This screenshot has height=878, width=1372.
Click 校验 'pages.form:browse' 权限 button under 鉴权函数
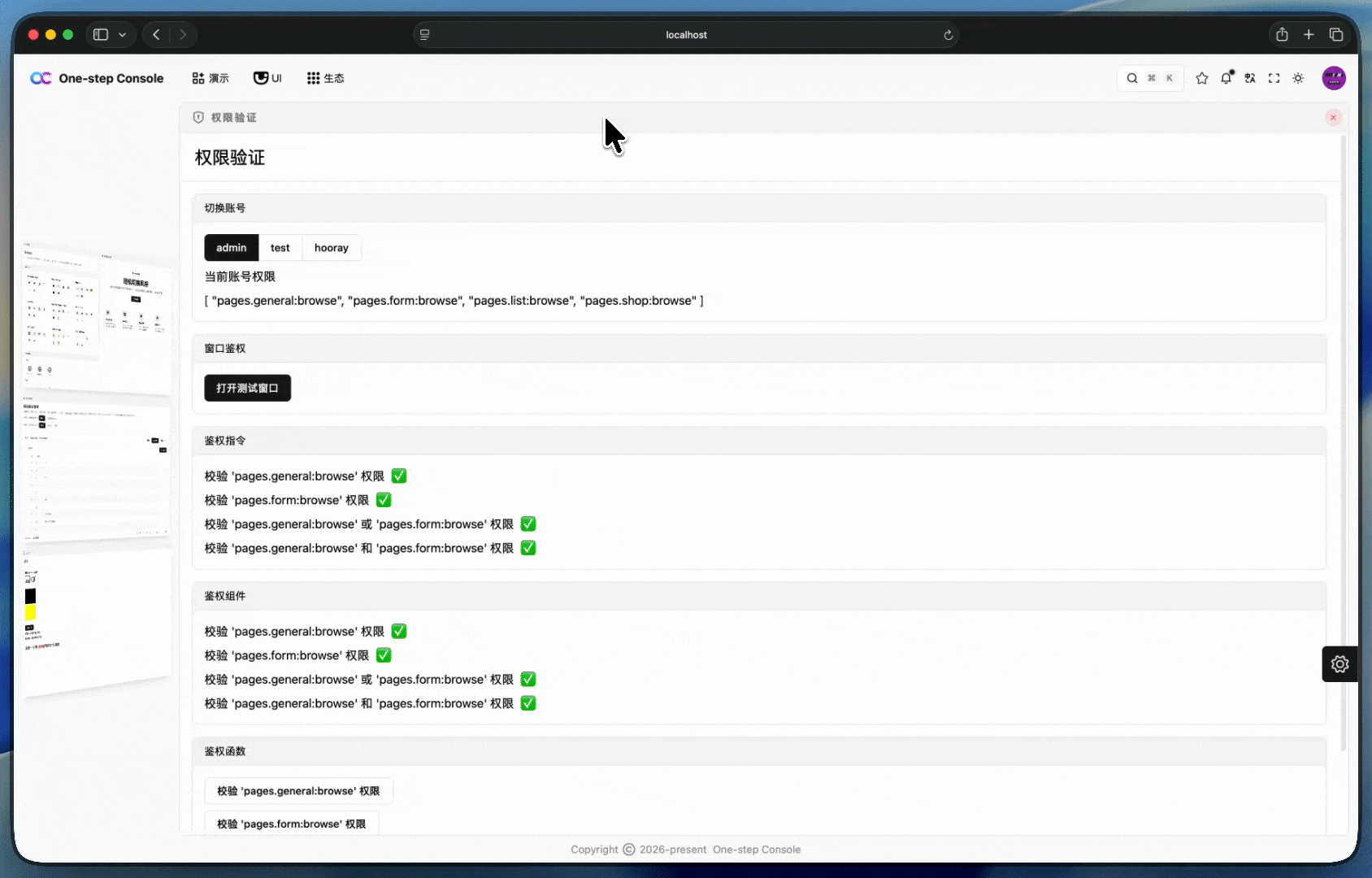292,824
